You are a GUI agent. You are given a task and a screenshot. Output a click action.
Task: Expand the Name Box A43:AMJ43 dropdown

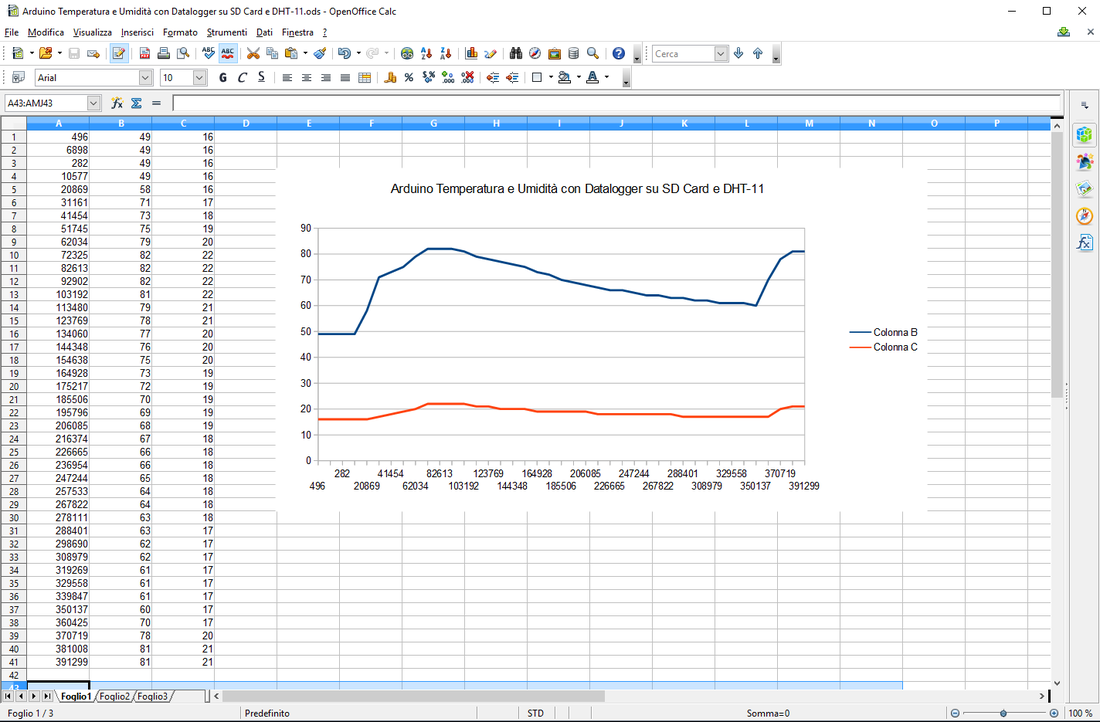tap(94, 103)
